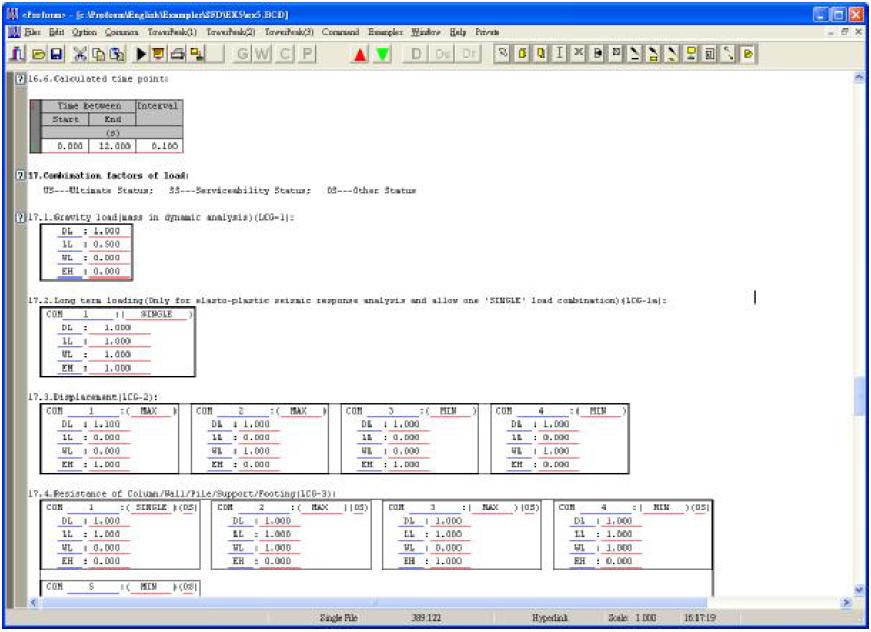The image size is (871, 632).
Task: Click the 17.3.Displacement section heading
Action: pos(93,397)
